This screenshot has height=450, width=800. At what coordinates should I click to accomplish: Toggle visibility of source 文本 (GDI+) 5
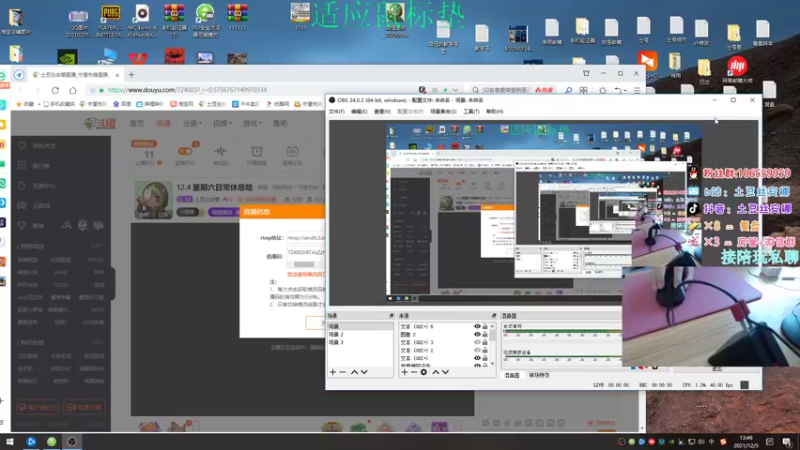[x=477, y=327]
